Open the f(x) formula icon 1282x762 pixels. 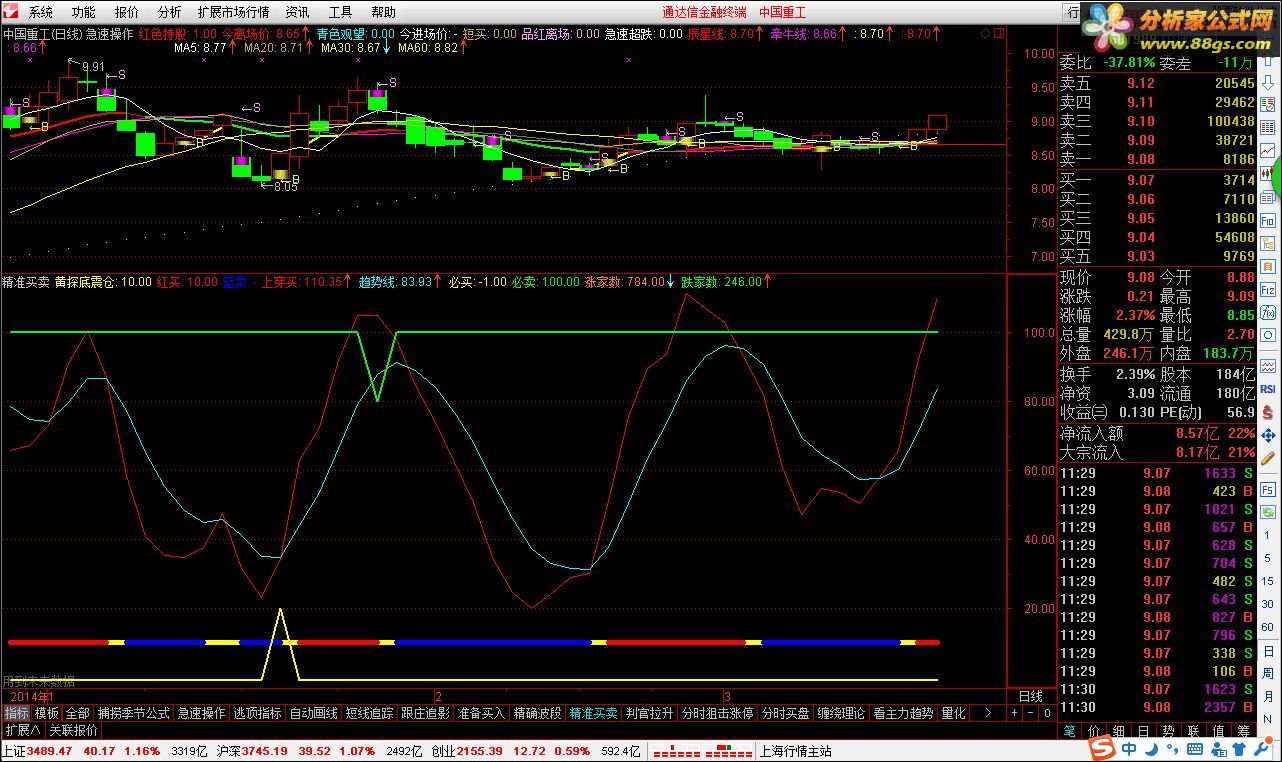(x=1268, y=312)
